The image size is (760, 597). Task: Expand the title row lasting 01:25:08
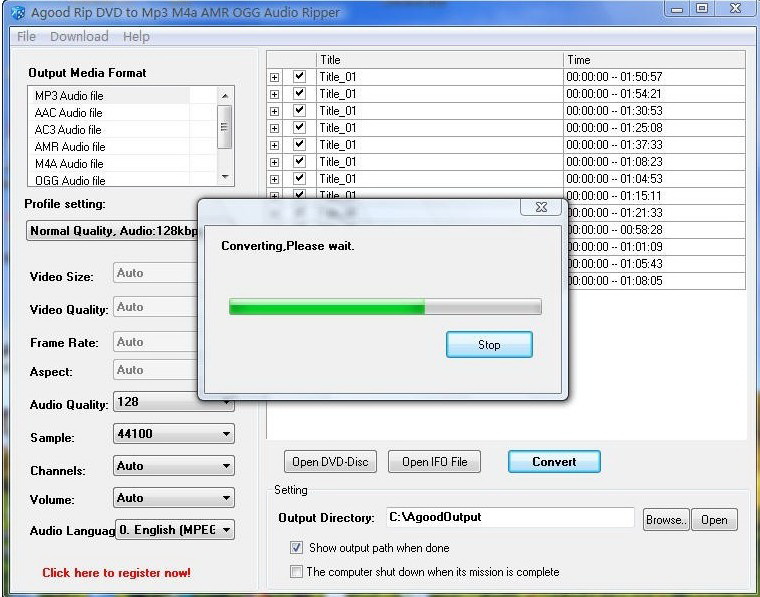pos(274,128)
